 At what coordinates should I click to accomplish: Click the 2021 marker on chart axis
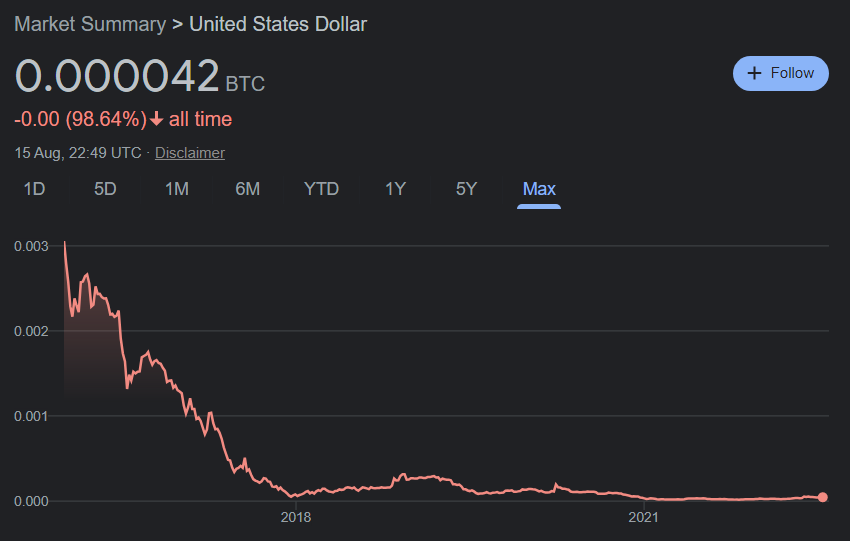(x=643, y=518)
